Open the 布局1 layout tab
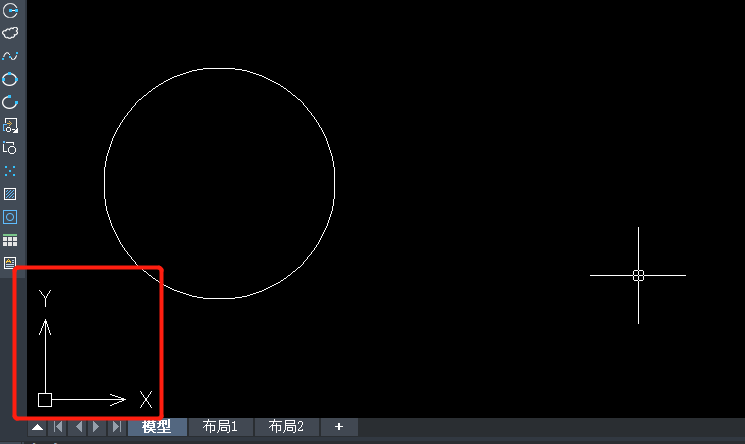The height and width of the screenshot is (444, 745). tap(220, 427)
